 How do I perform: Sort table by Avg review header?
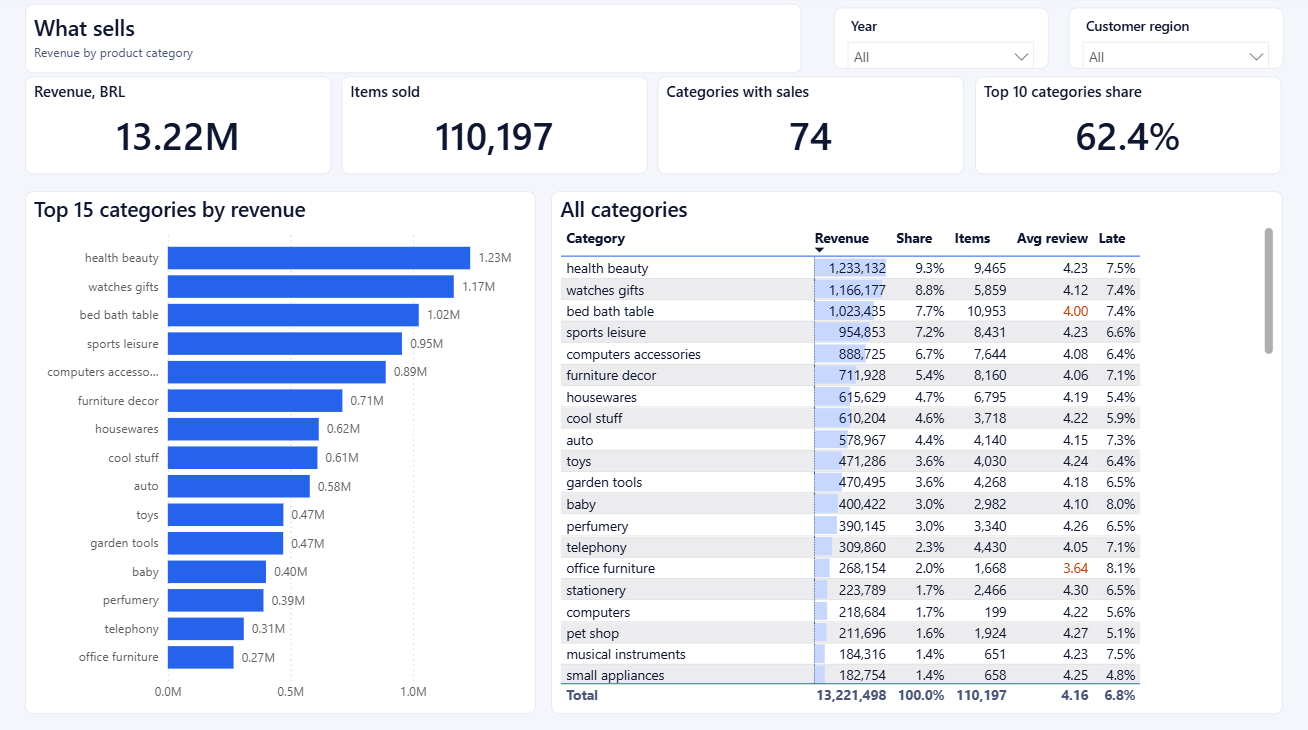(1052, 239)
